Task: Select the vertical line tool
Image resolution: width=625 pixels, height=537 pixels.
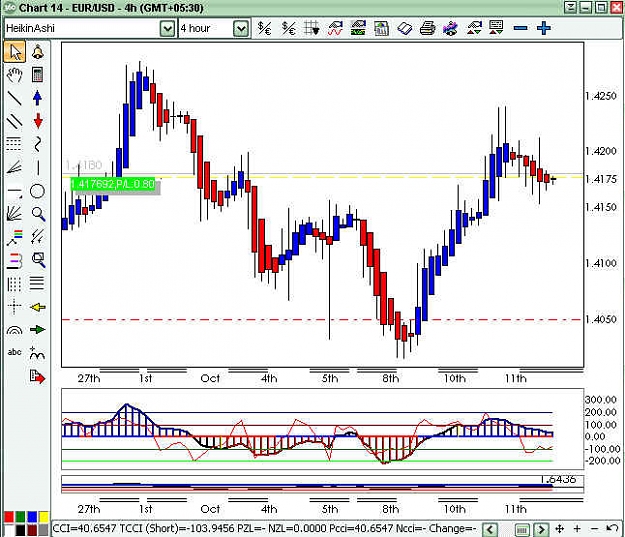Action: click(x=37, y=167)
